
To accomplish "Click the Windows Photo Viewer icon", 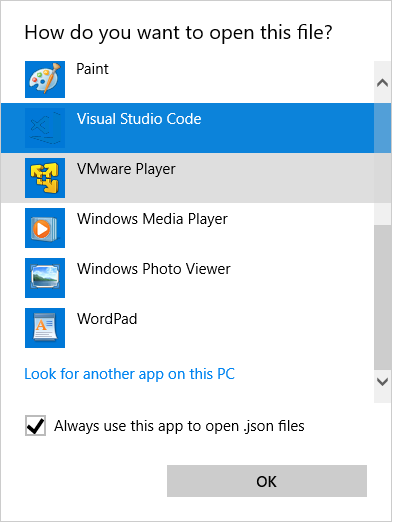I will coord(45,278).
